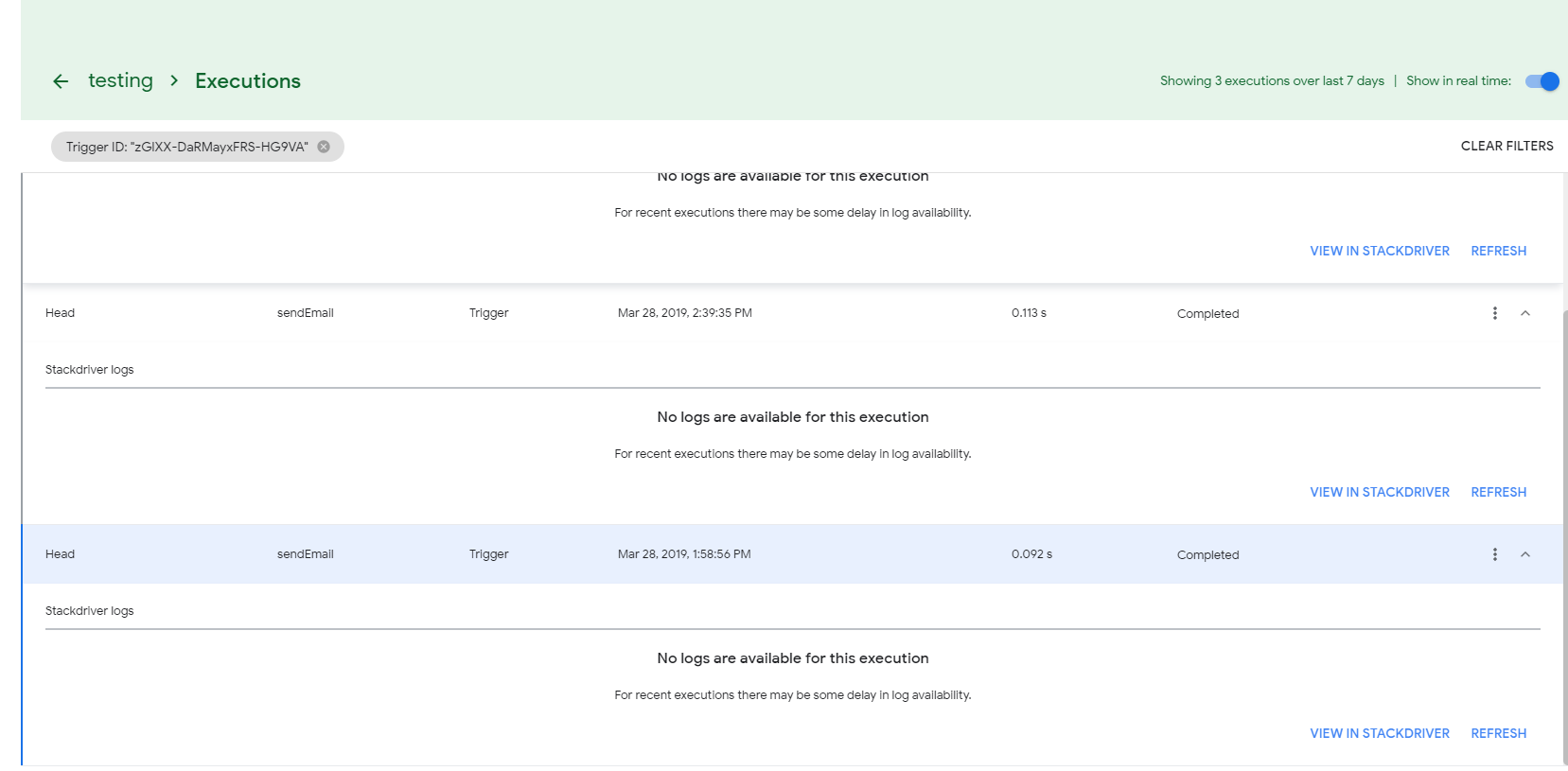Click View in Stackdriver for 2:39:35 PM execution
Screen dimensions: 1568x771
[1379, 492]
